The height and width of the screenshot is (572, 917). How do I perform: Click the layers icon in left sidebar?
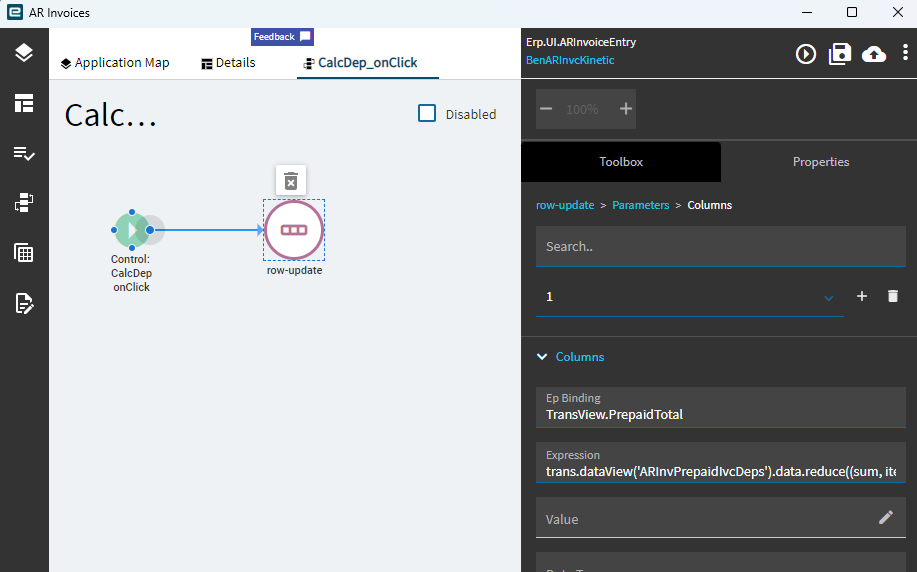point(24,53)
